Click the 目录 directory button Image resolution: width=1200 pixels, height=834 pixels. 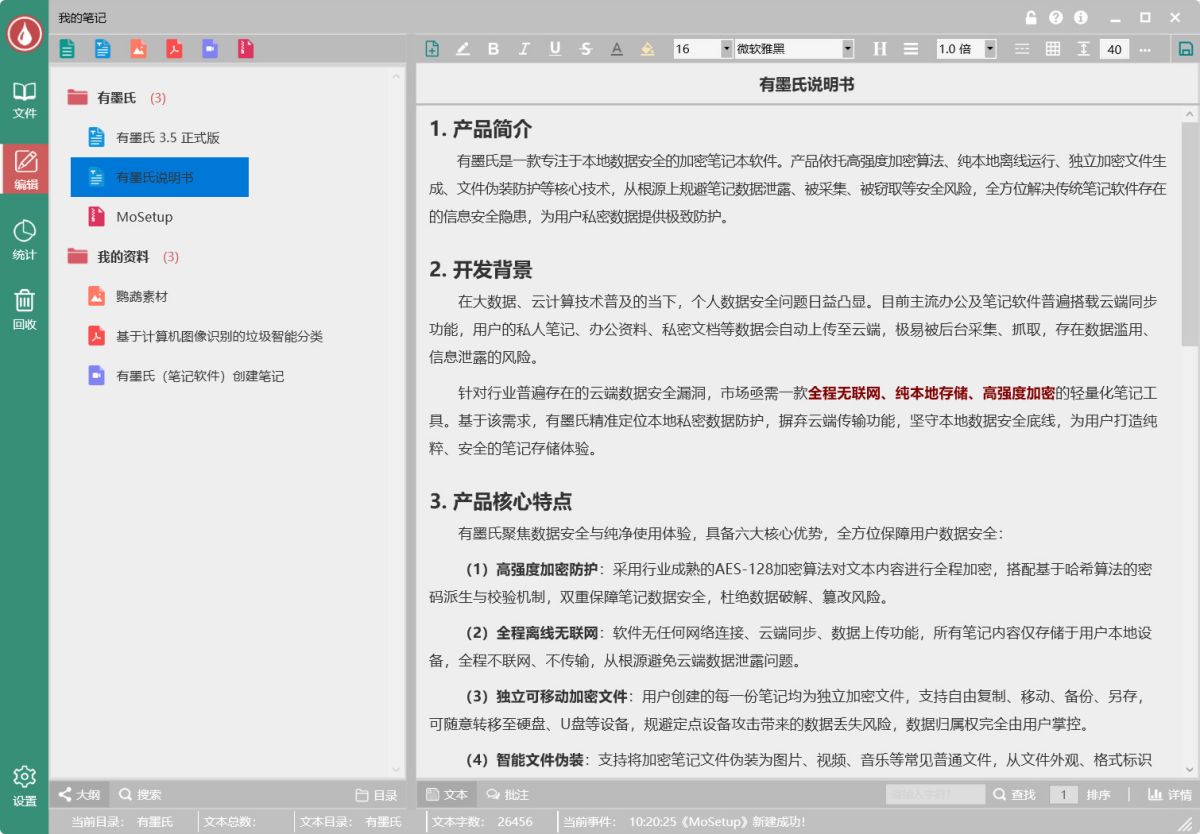point(377,795)
